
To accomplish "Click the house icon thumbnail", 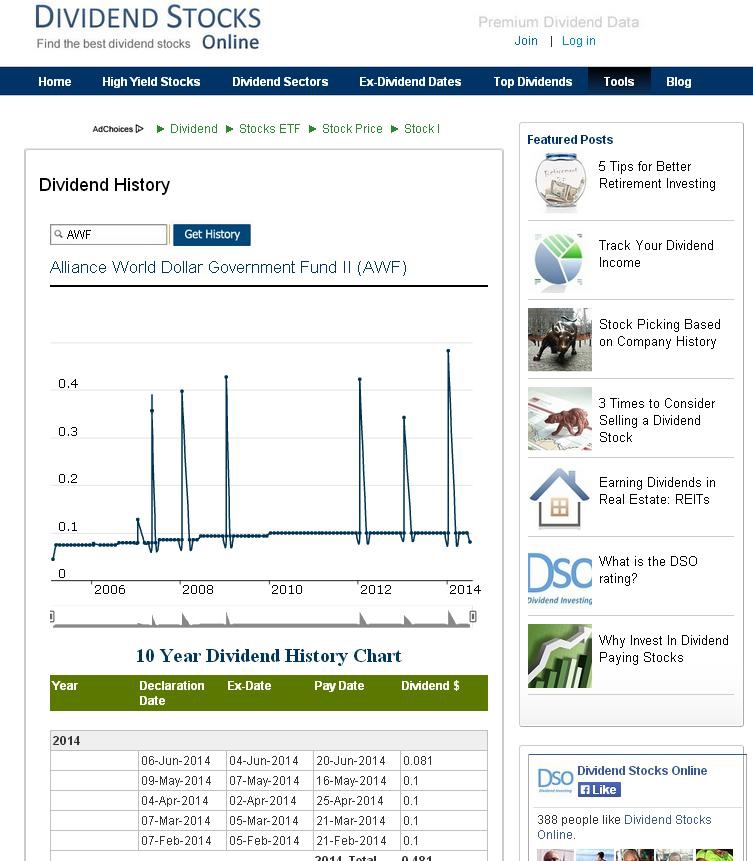I will coord(559,498).
